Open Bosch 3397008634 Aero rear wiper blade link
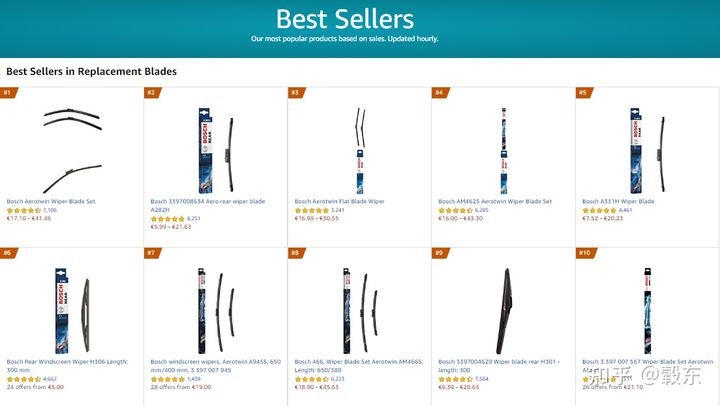 tap(208, 205)
